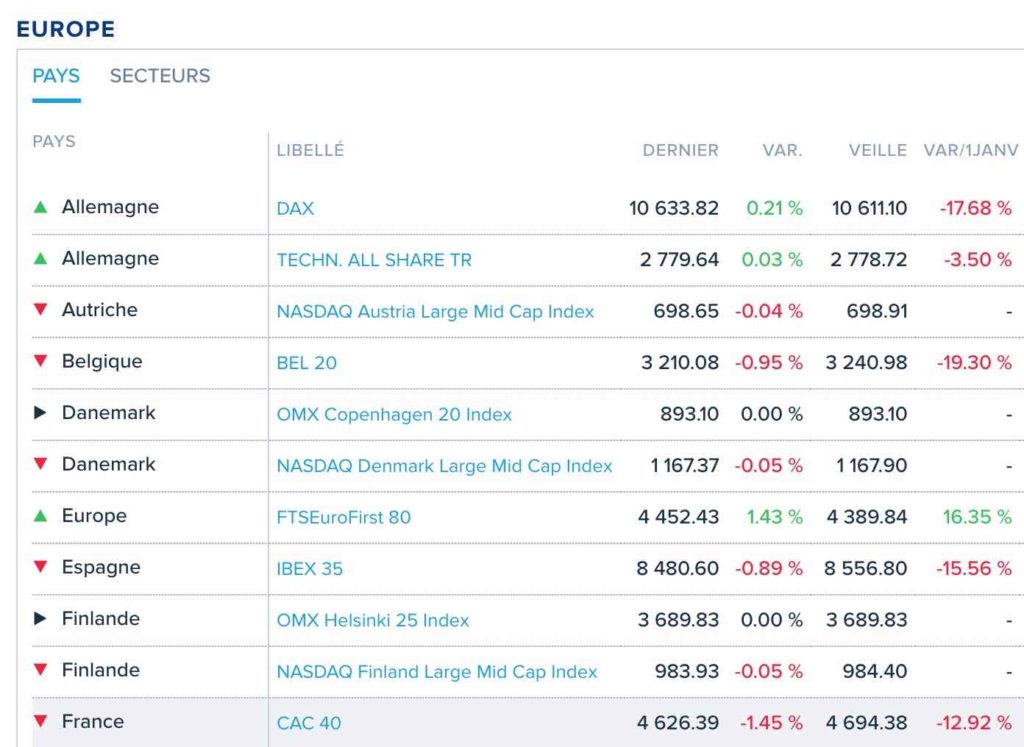Viewport: 1024px width, 747px height.
Task: Click the -15.56 % IBEX year-to-date value
Action: click(974, 569)
